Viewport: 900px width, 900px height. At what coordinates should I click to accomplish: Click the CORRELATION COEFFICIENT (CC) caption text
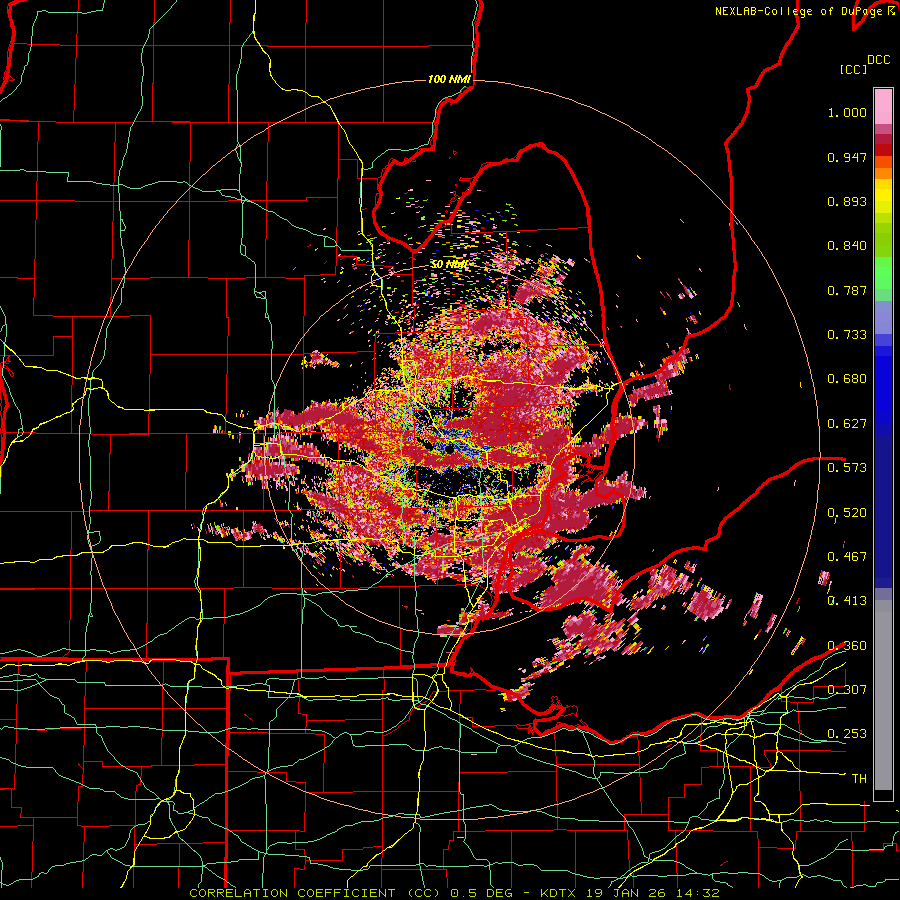[315, 893]
